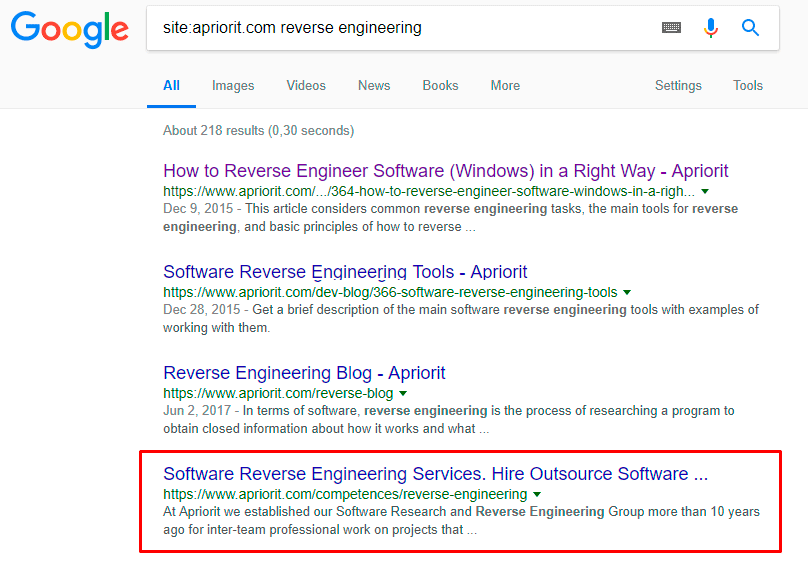Screen dimensions: 808x561
Task: Select the All tab
Action: (x=171, y=86)
